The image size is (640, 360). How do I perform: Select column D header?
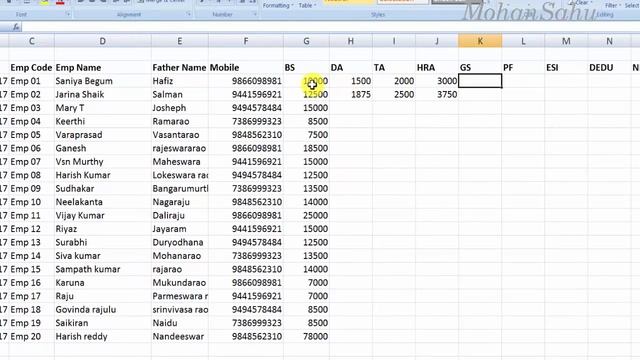tap(102, 41)
